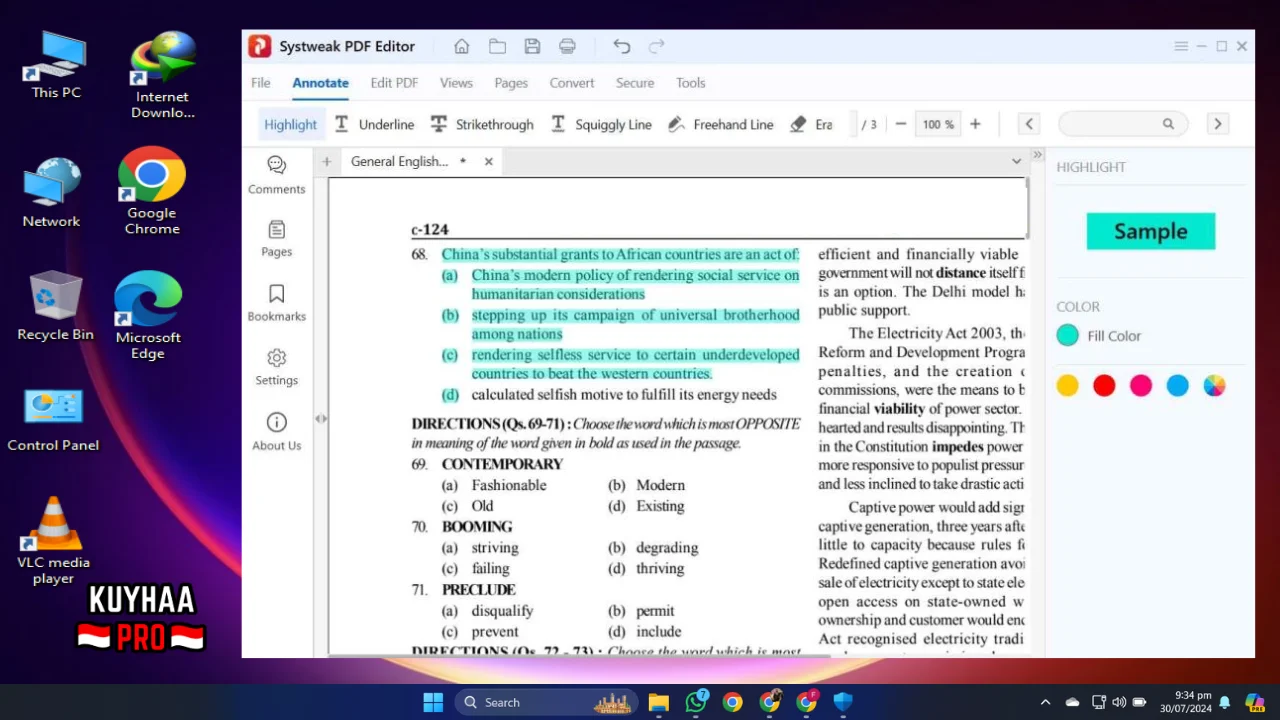1280x720 pixels.
Task: Choose the blue highlight color
Action: [1178, 386]
